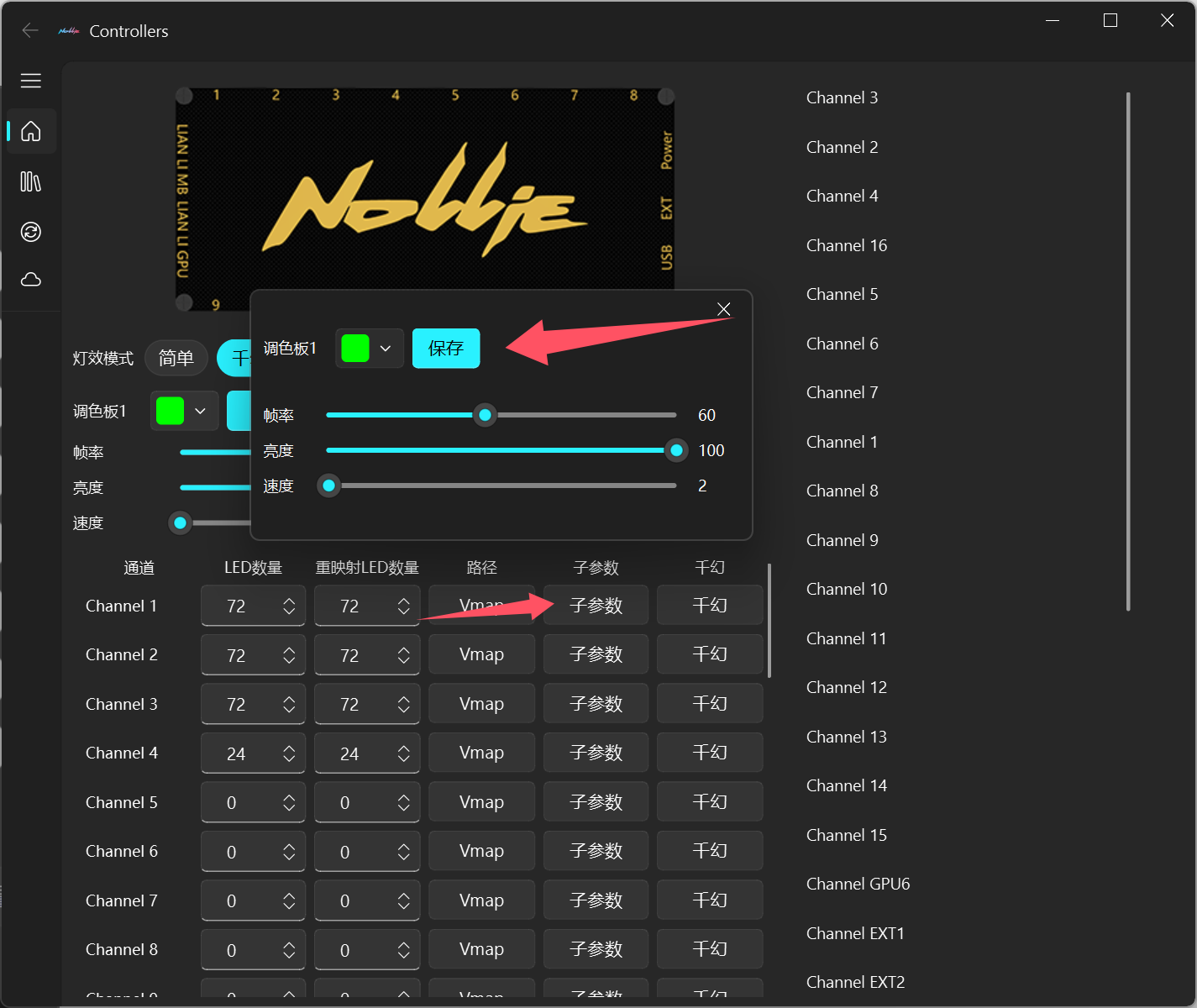Click the sync refresh sidebar icon
This screenshot has width=1197, height=1008.
click(31, 232)
